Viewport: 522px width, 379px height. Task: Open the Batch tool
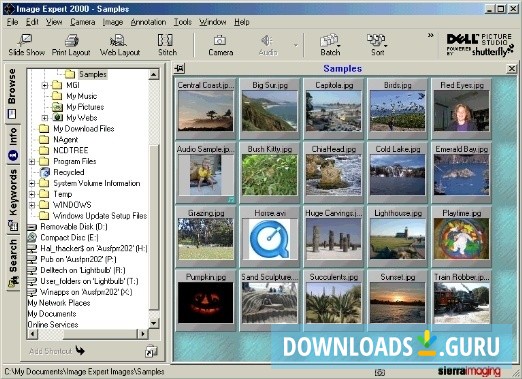click(x=330, y=45)
